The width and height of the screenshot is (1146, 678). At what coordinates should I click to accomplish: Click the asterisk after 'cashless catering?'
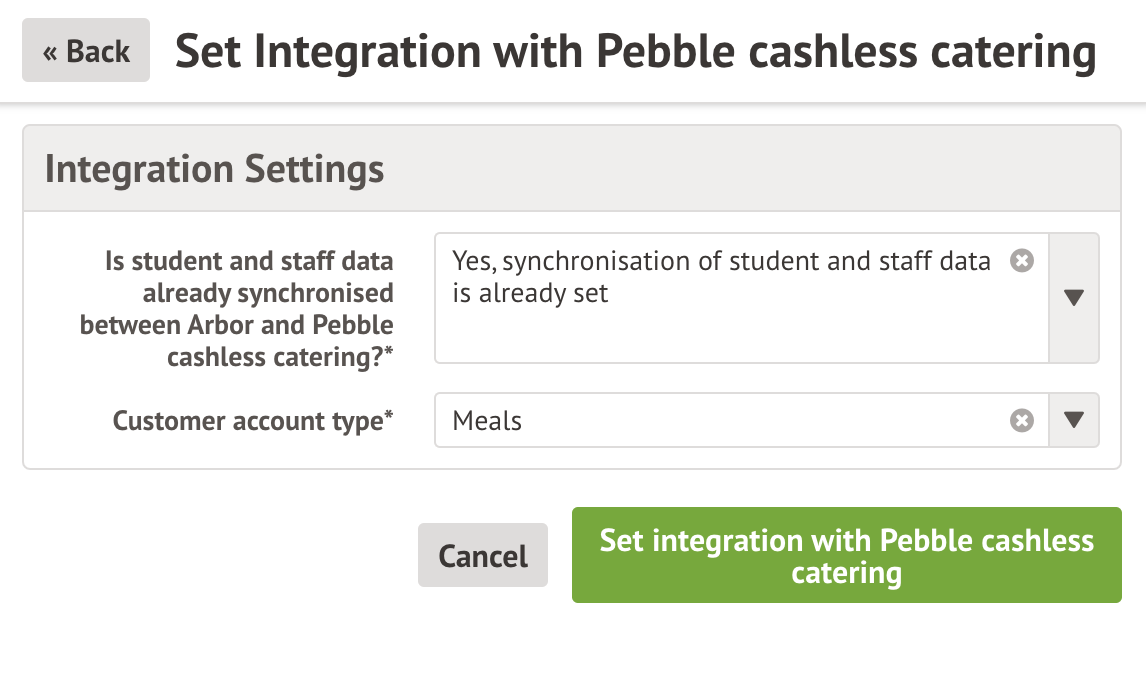point(388,352)
